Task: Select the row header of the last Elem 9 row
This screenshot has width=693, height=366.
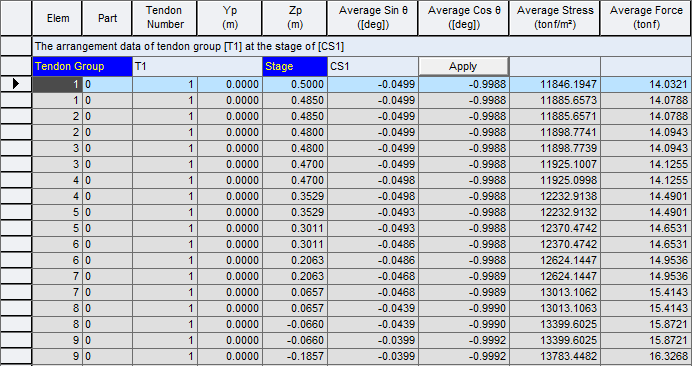Action: [16, 356]
